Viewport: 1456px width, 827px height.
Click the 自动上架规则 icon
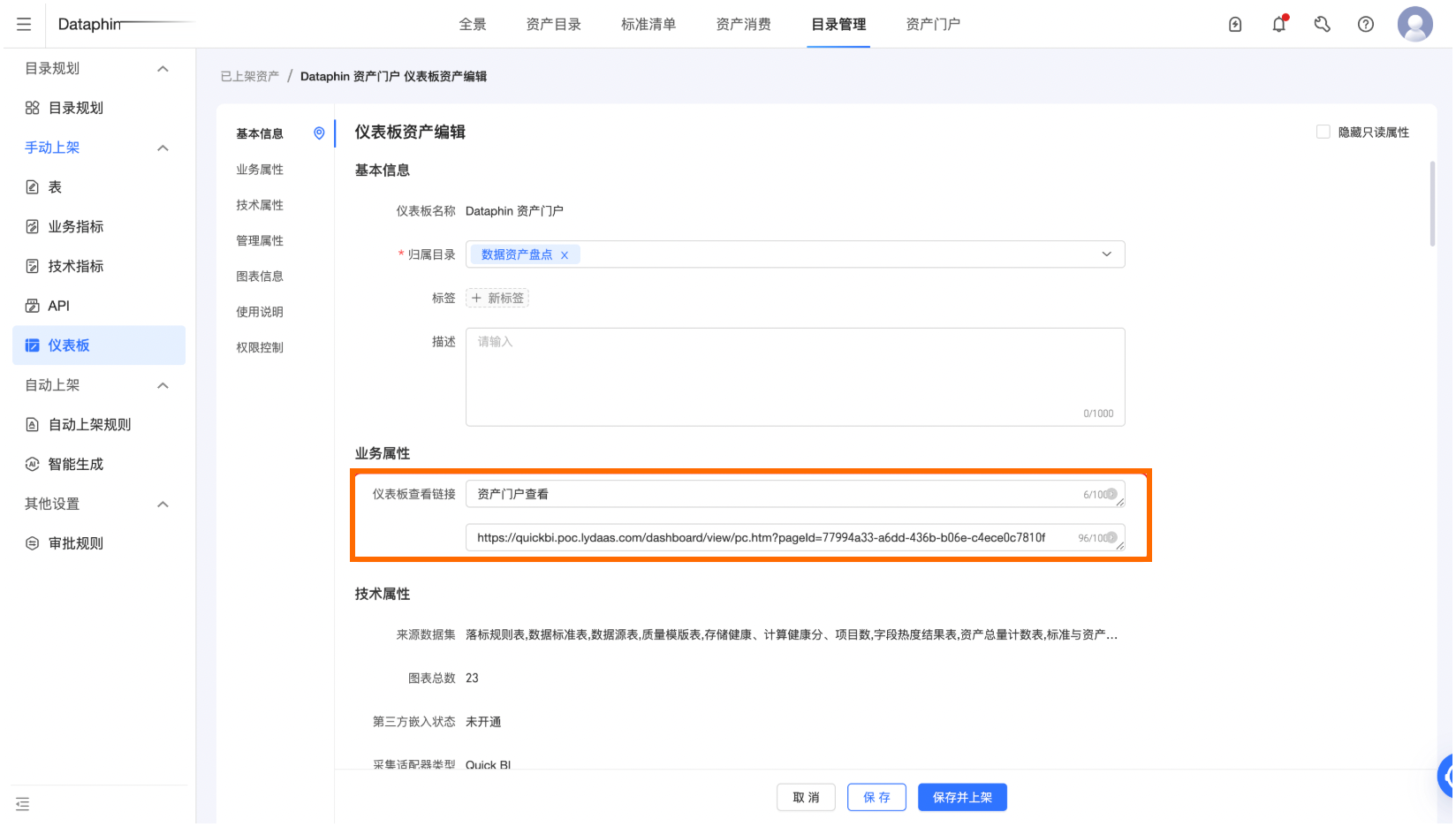point(33,425)
